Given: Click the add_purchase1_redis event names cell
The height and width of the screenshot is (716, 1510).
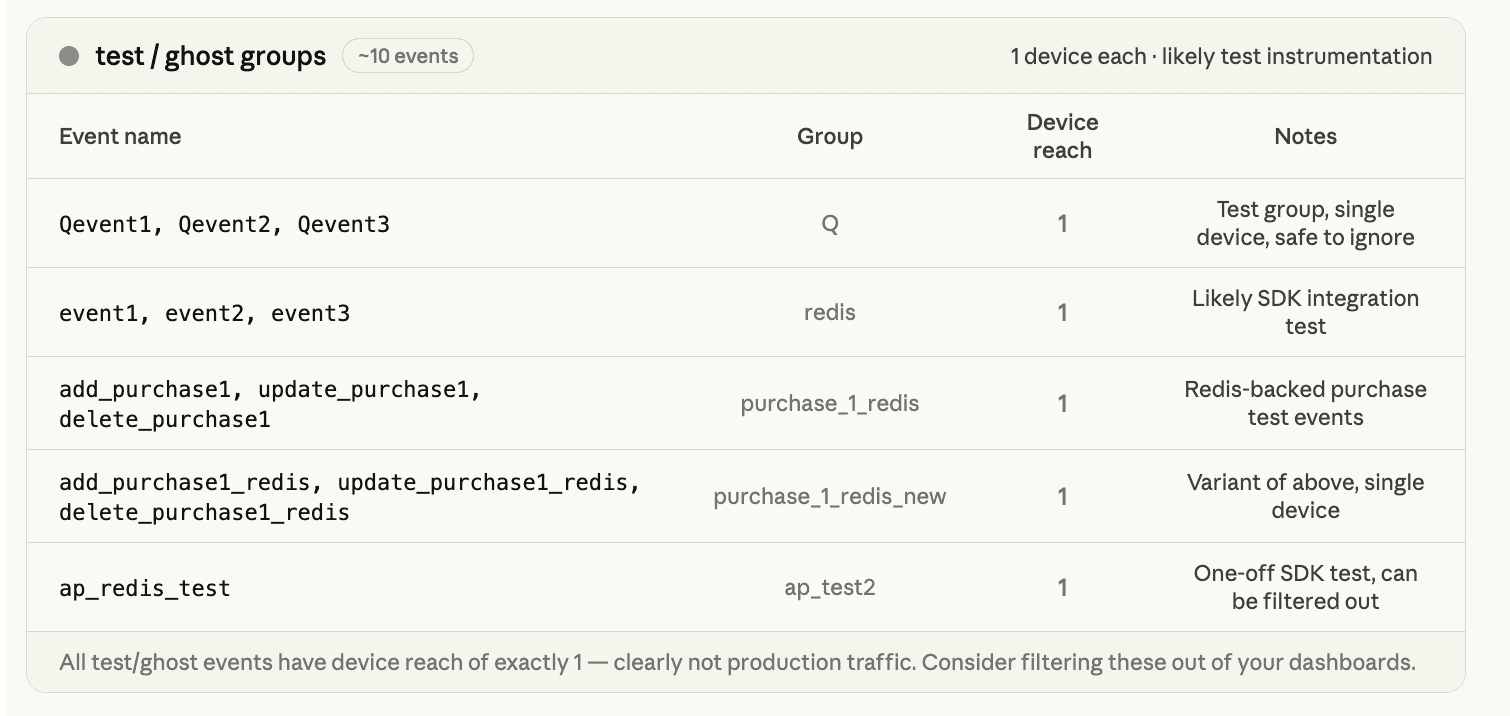Looking at the screenshot, I should (x=349, y=497).
